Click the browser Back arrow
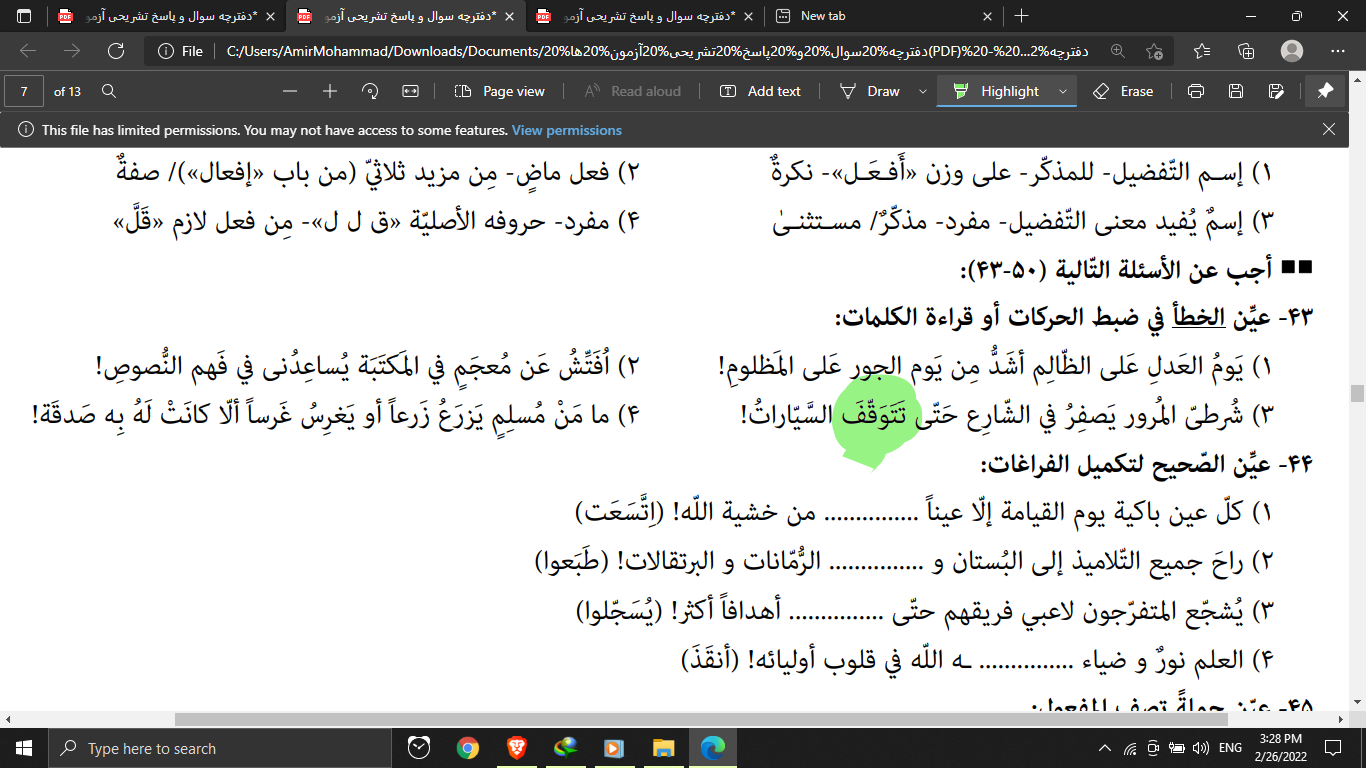 [28, 51]
